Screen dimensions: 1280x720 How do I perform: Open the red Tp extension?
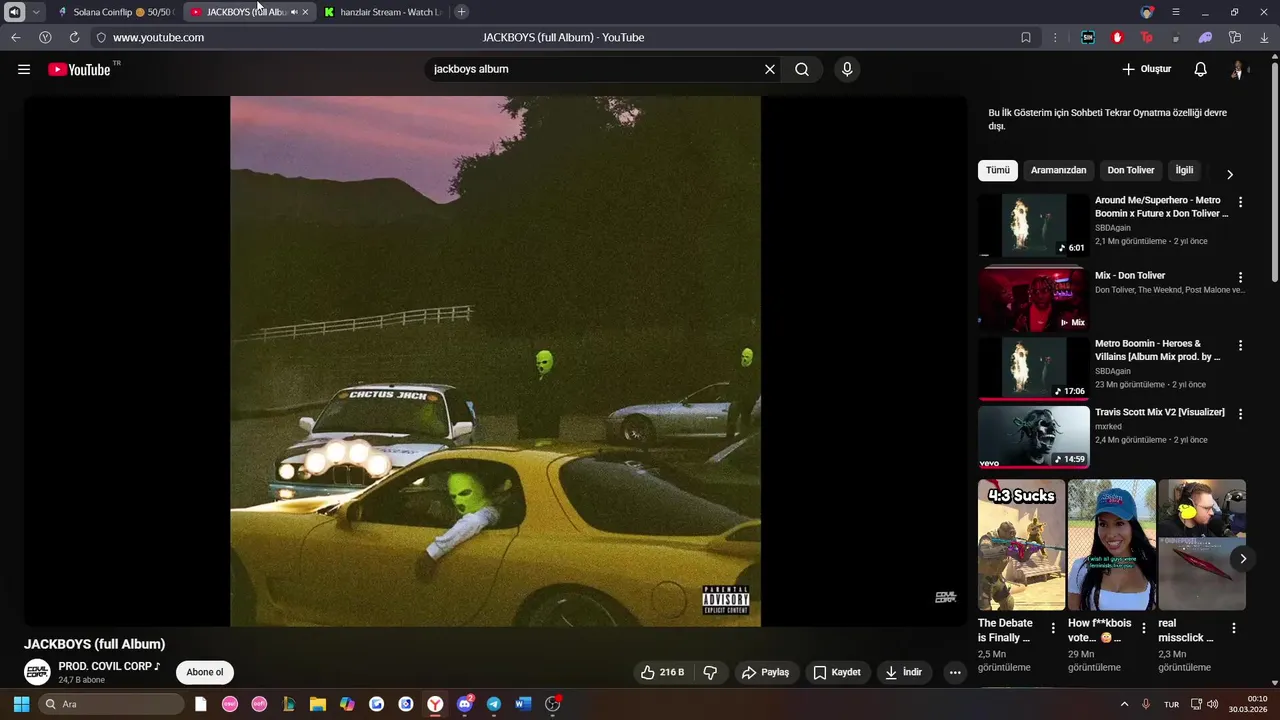[1146, 38]
